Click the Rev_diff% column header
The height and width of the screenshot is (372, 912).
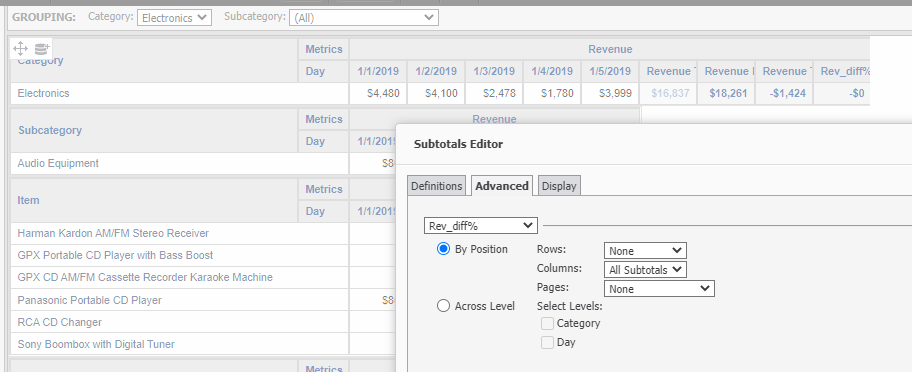pyautogui.click(x=842, y=71)
